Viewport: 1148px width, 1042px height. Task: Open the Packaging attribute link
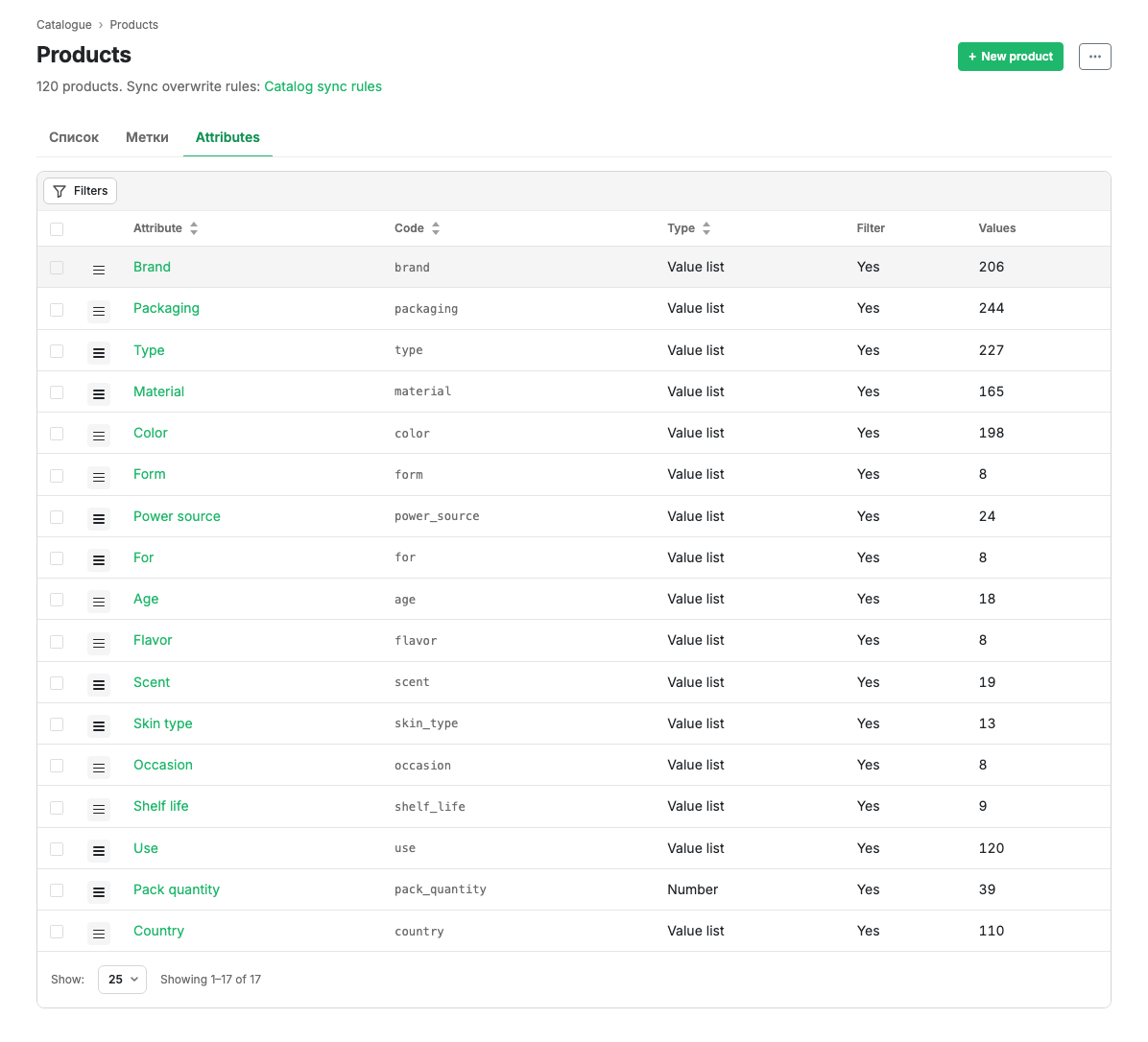coord(166,308)
